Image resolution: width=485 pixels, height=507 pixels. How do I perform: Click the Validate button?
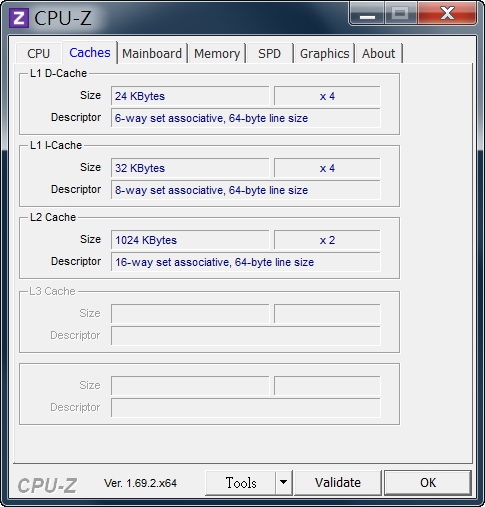338,482
